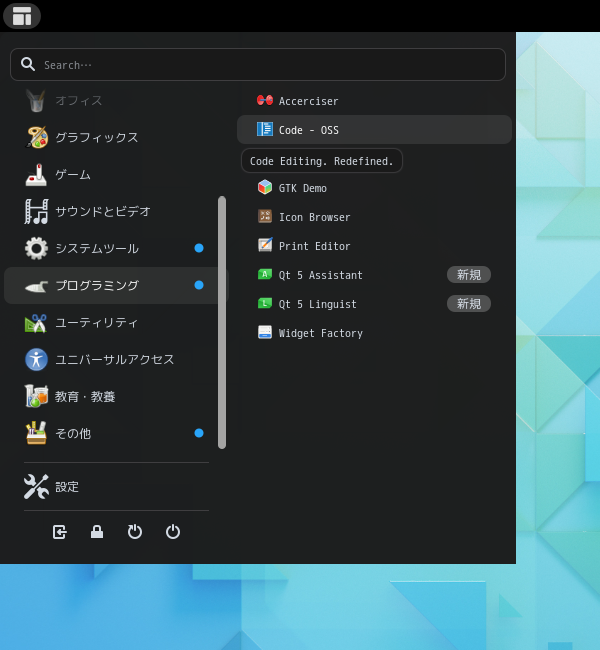This screenshot has width=600, height=650.
Task: Click the logout icon at bottom
Action: pyautogui.click(x=59, y=532)
